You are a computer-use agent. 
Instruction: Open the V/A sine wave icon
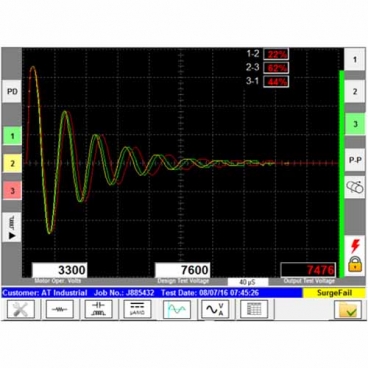pos(215,309)
